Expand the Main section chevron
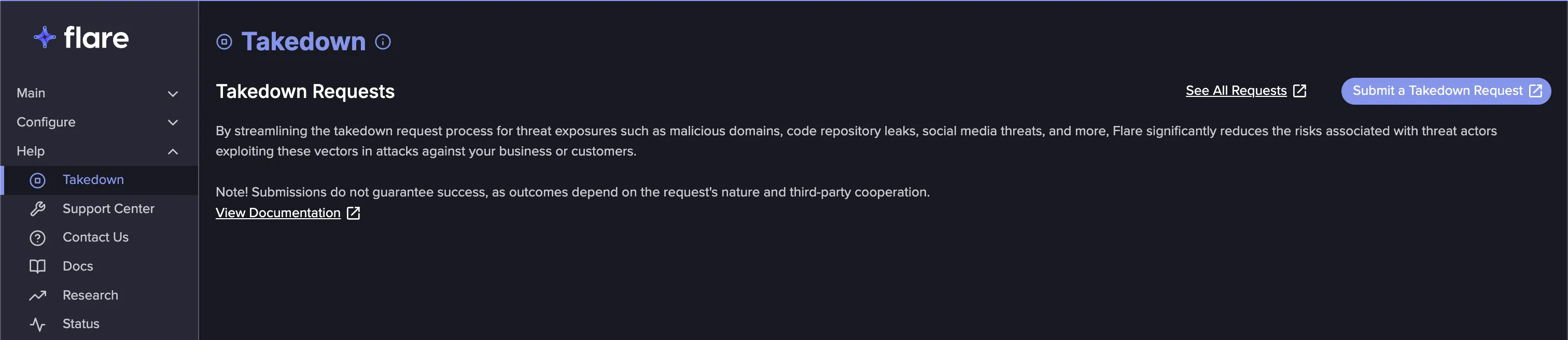Viewport: 1568px width, 340px height. [173, 94]
